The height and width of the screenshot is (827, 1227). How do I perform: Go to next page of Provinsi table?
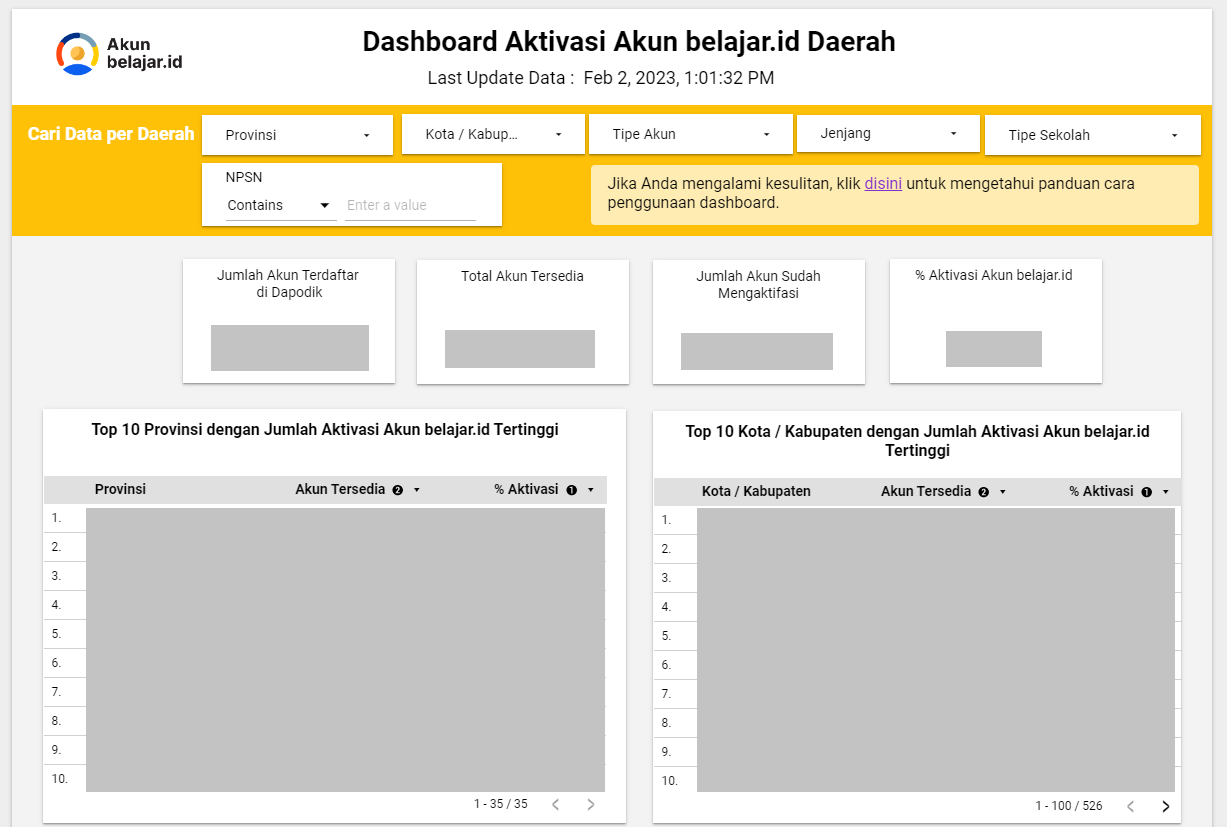click(591, 804)
